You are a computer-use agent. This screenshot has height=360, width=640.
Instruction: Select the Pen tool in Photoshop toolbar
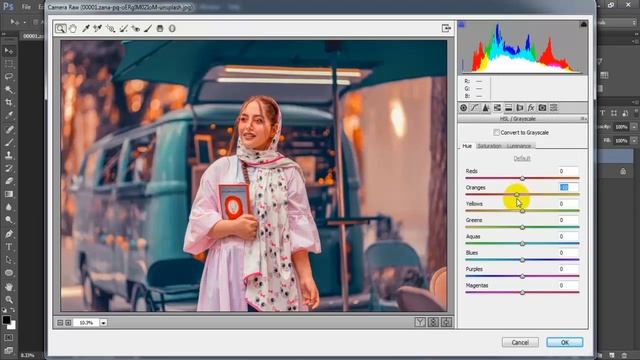click(9, 234)
